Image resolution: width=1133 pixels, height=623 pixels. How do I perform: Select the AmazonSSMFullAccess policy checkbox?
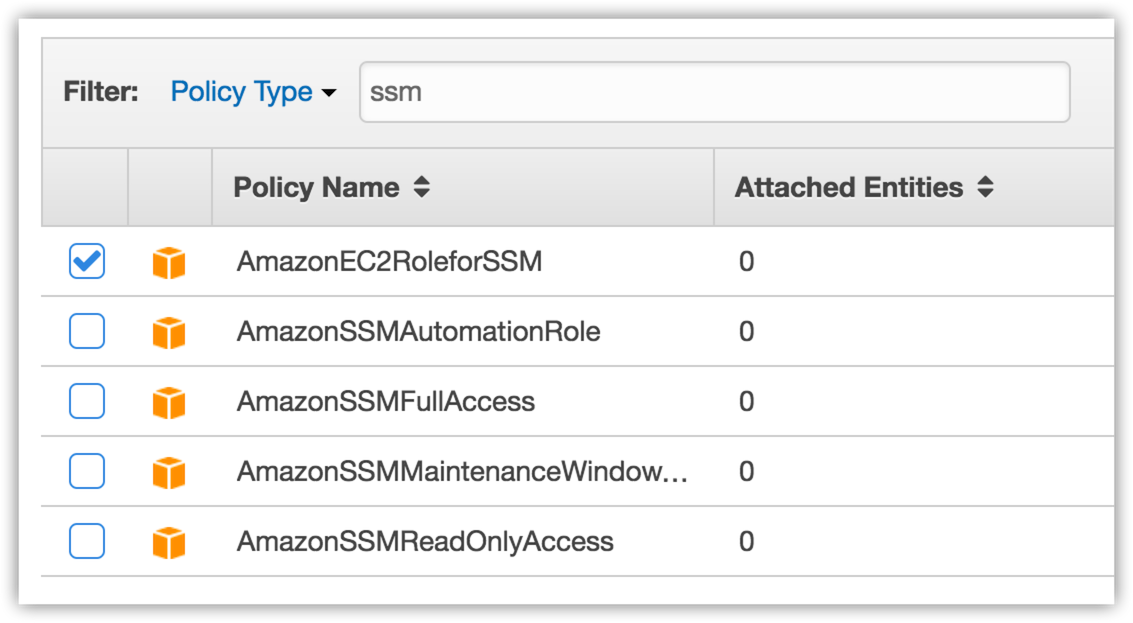[87, 401]
